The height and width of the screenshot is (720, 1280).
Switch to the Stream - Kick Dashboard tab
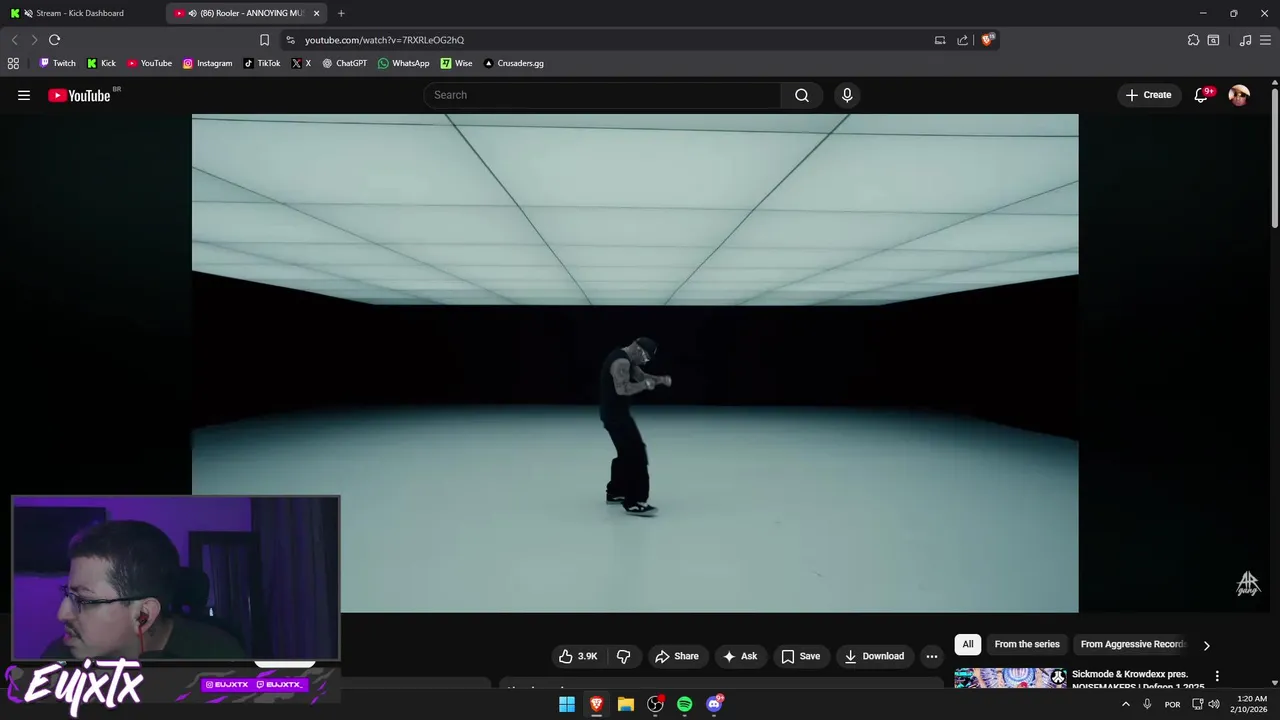[x=80, y=13]
